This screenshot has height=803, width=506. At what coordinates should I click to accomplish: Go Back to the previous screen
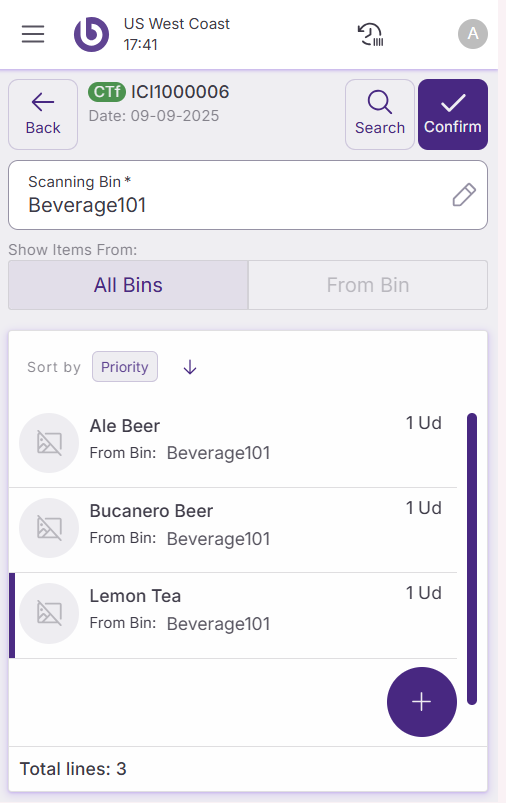pos(43,114)
